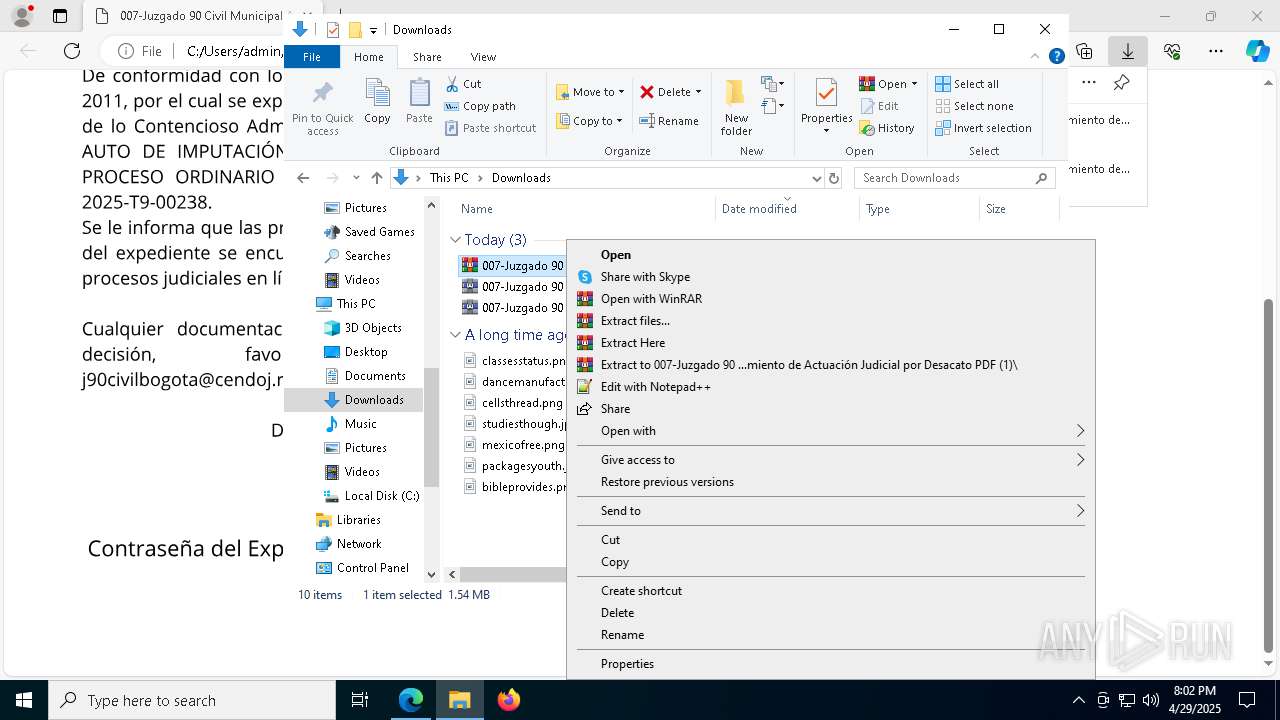Create a New folder from ribbon

pyautogui.click(x=736, y=107)
